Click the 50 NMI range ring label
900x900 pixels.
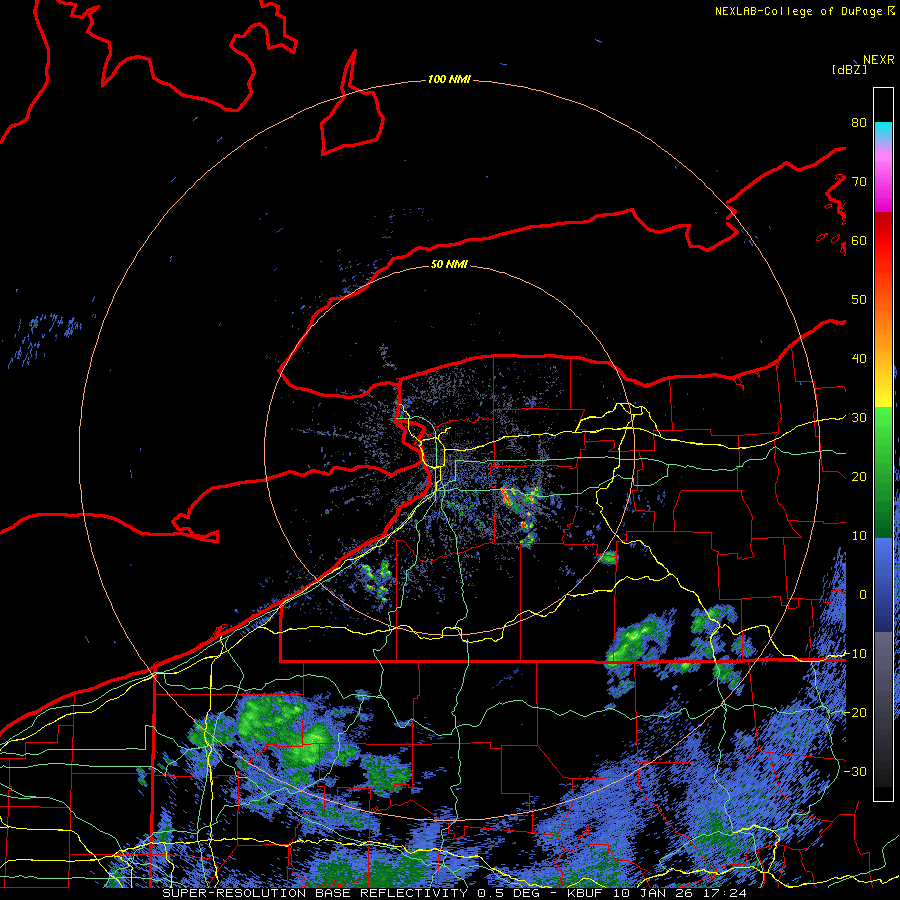pos(449,264)
